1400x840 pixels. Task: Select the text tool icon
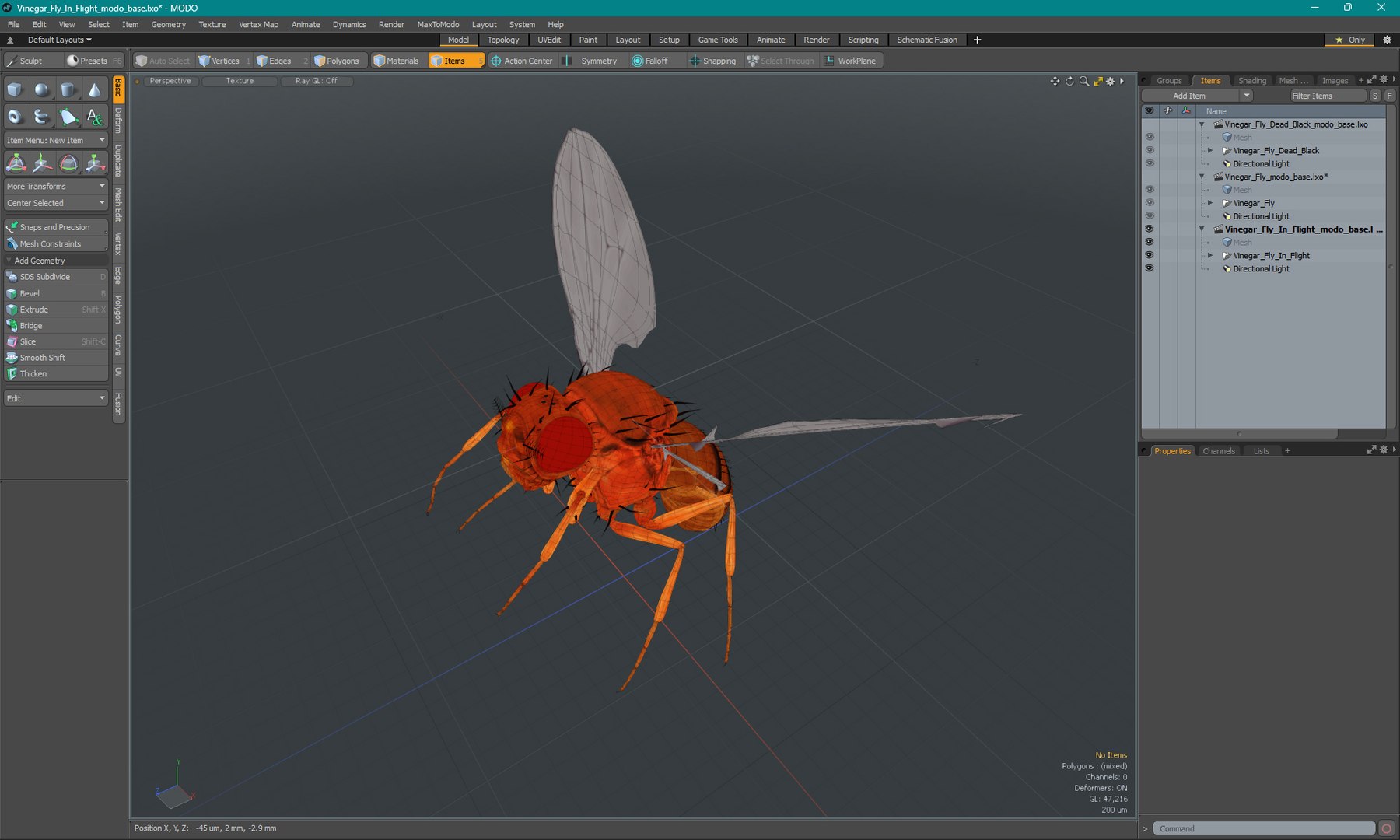[x=94, y=117]
